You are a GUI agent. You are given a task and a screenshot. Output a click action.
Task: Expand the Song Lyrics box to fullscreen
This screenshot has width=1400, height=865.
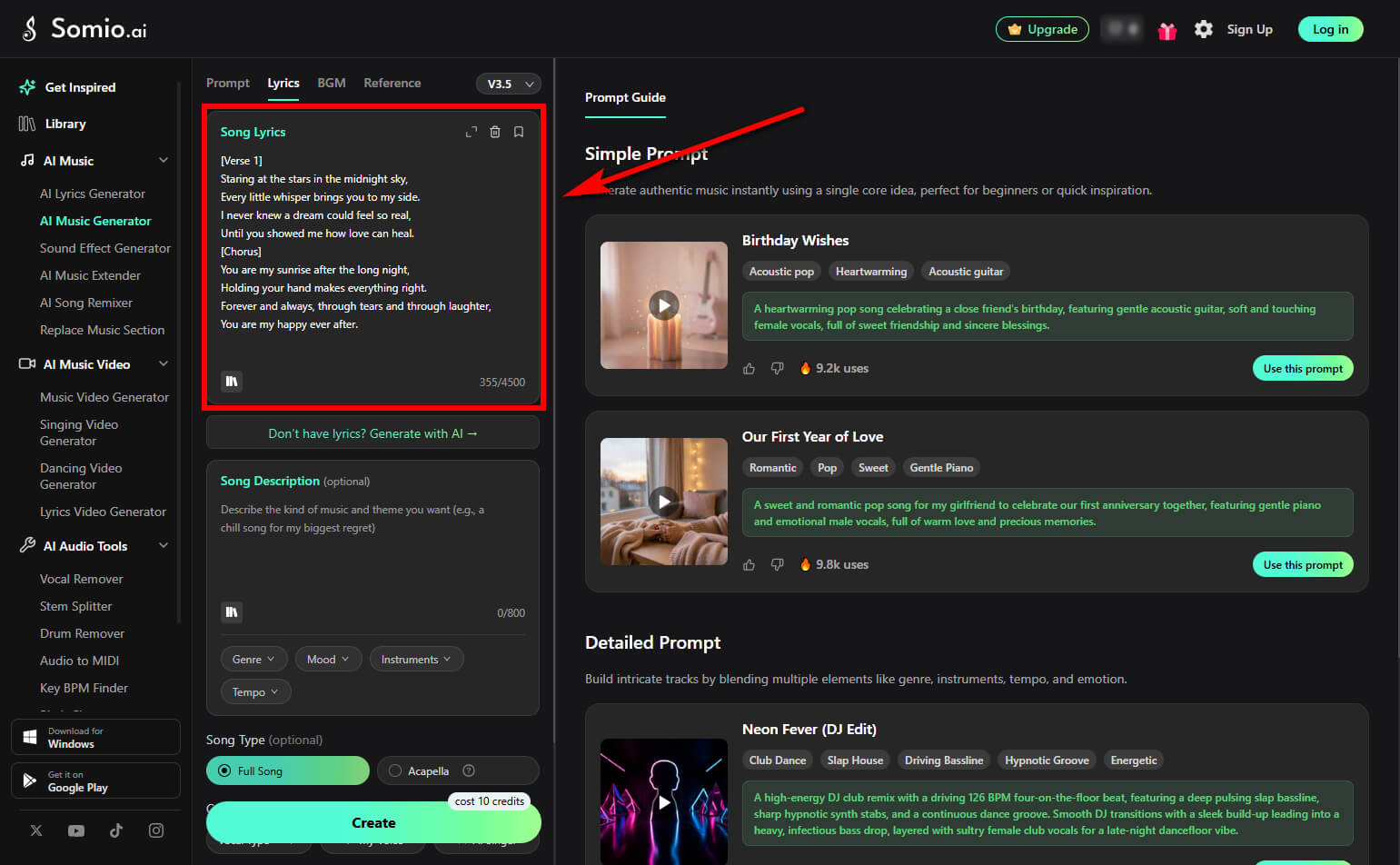[x=471, y=132]
